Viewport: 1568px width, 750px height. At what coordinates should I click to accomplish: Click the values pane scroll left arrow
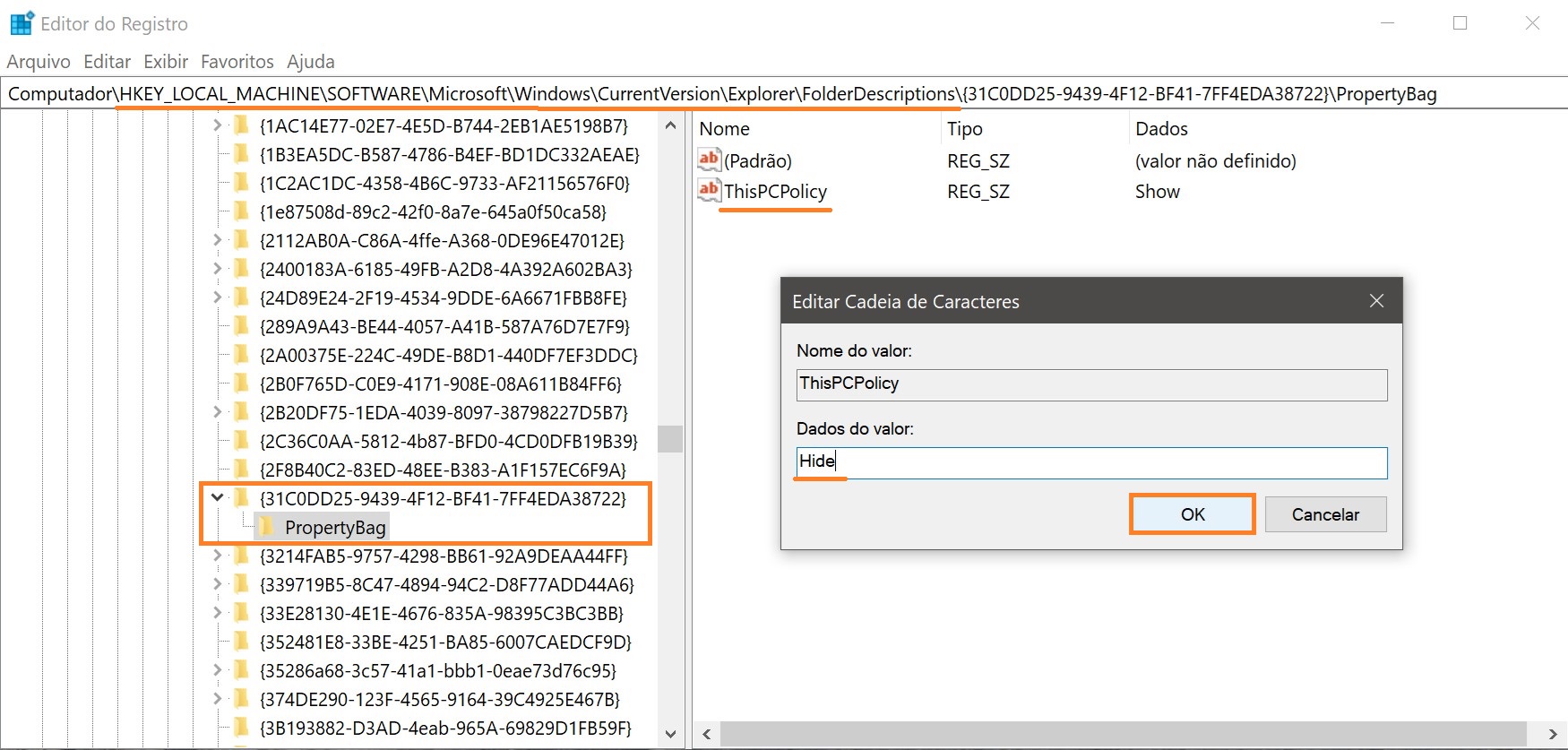[x=707, y=734]
